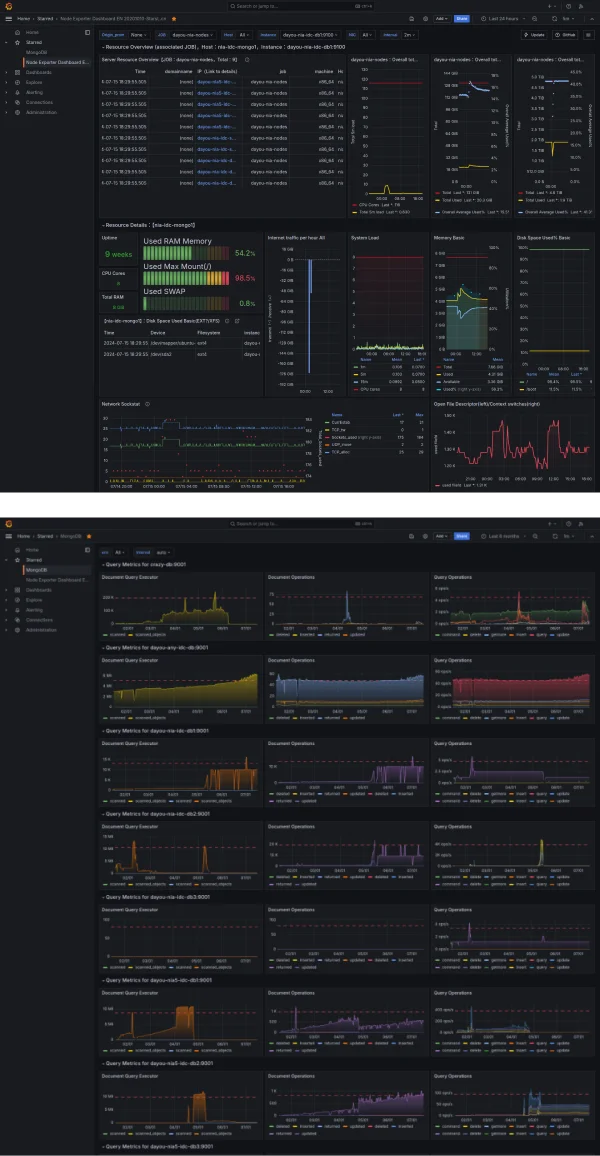Click the Update link button
600x1156 pixels.
pyautogui.click(x=534, y=35)
